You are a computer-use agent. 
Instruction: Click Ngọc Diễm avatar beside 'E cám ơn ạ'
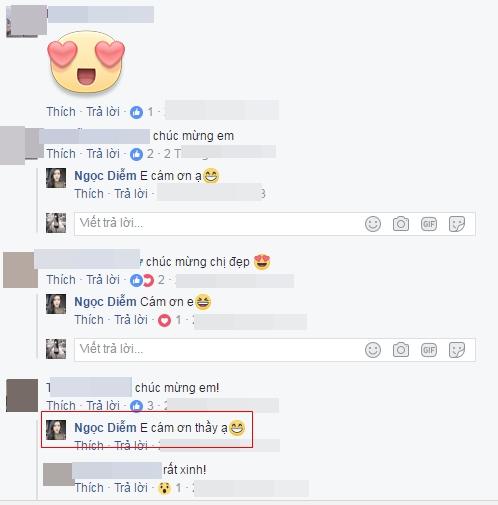click(56, 178)
